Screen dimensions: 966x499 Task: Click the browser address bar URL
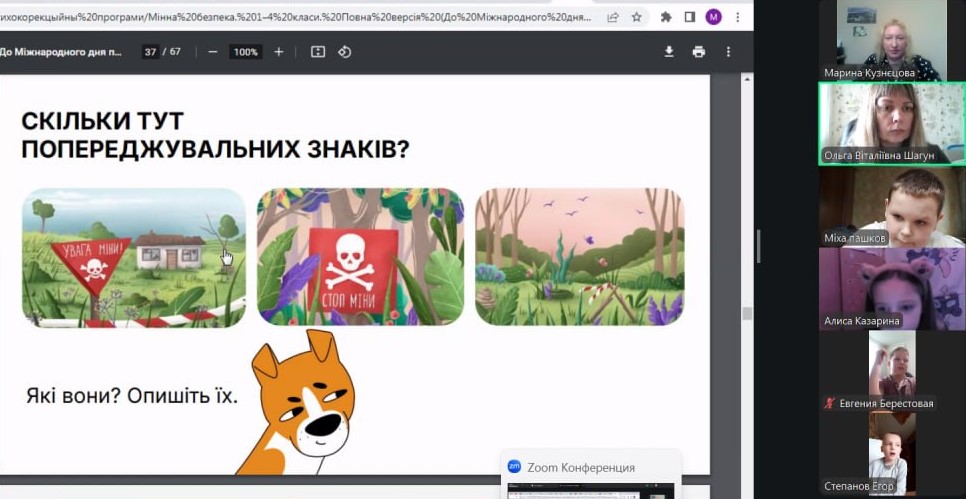point(300,17)
